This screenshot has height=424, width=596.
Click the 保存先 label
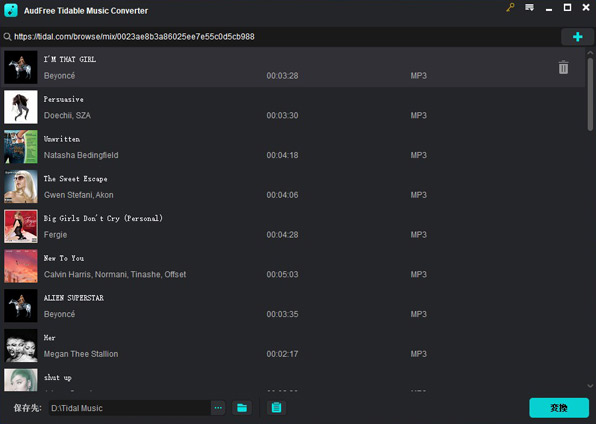(27, 408)
